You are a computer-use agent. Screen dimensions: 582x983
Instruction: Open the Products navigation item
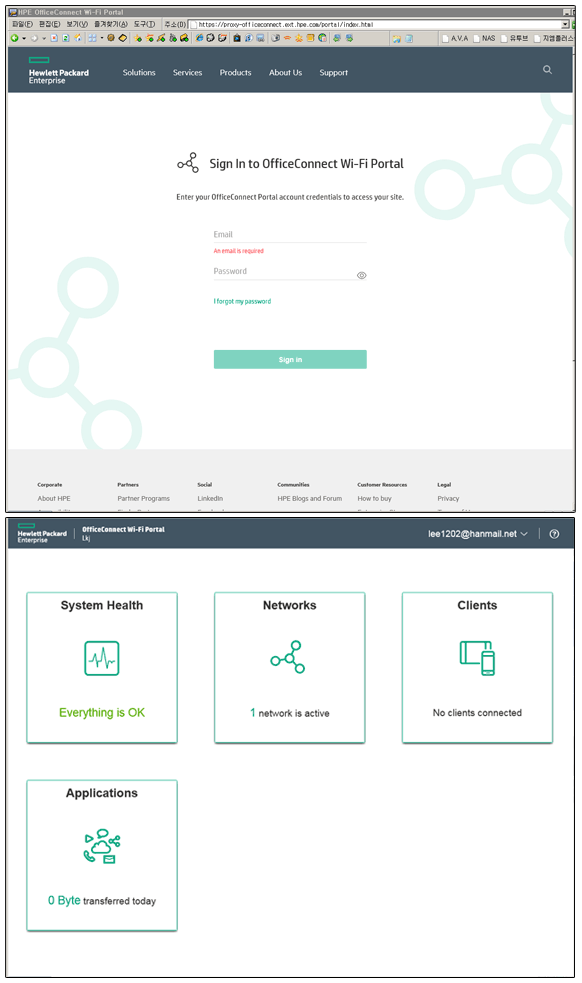[235, 73]
